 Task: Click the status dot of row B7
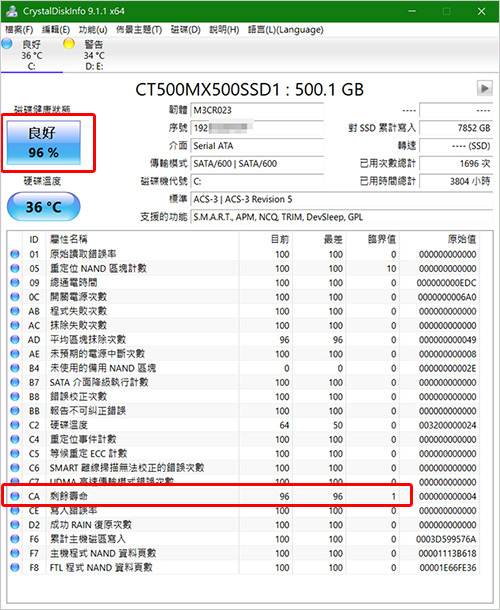(15, 382)
